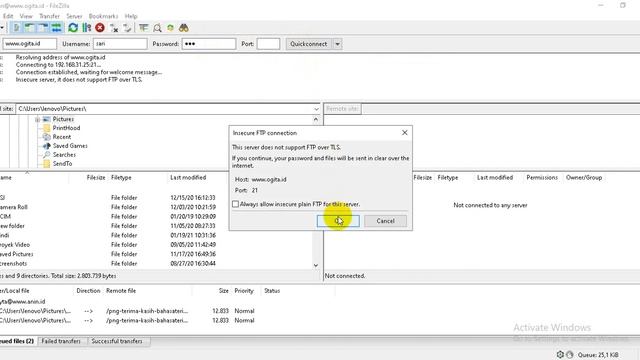Open the Quickconnect history dropdown arrow
The image size is (640, 360).
[x=338, y=44]
